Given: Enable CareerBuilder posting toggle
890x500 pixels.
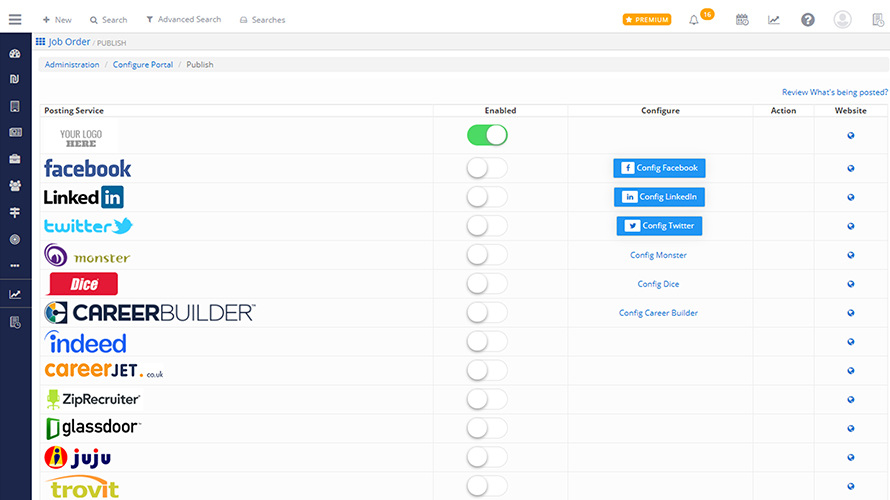Looking at the screenshot, I should (x=487, y=313).
